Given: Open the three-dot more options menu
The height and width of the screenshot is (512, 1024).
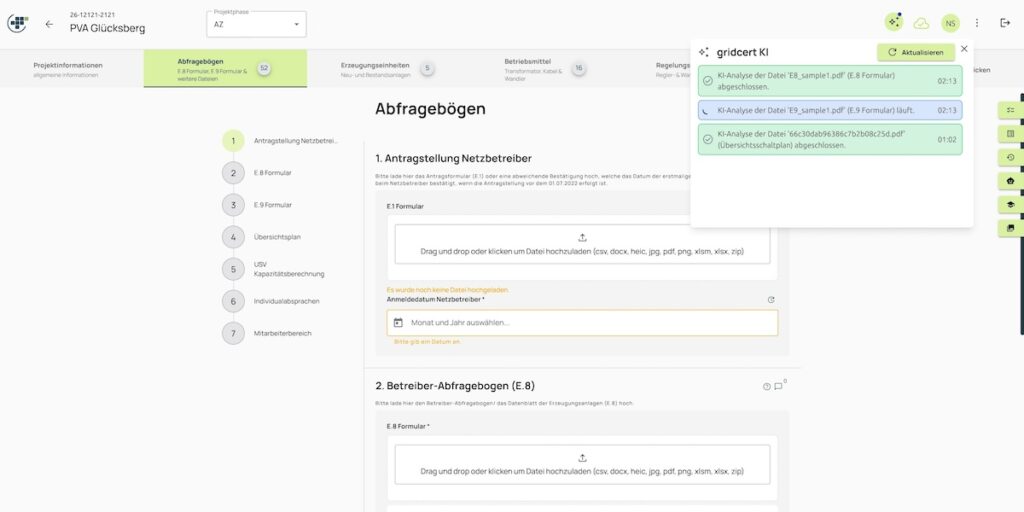Looking at the screenshot, I should (977, 24).
